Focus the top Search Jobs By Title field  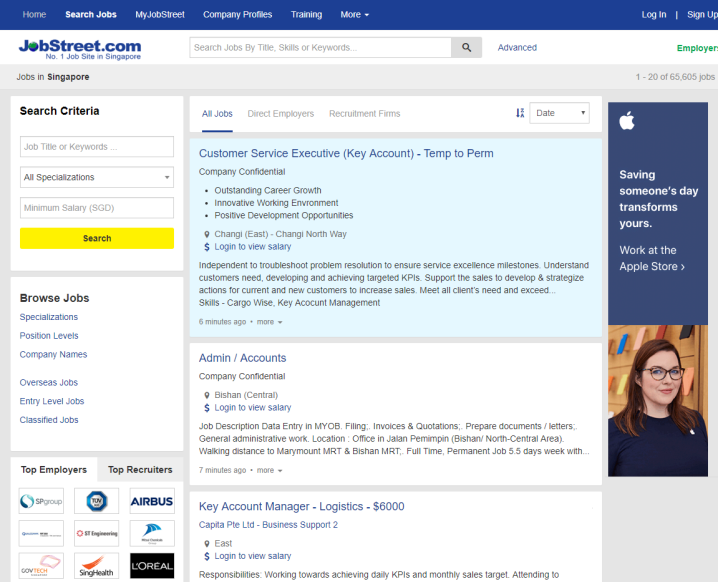320,48
